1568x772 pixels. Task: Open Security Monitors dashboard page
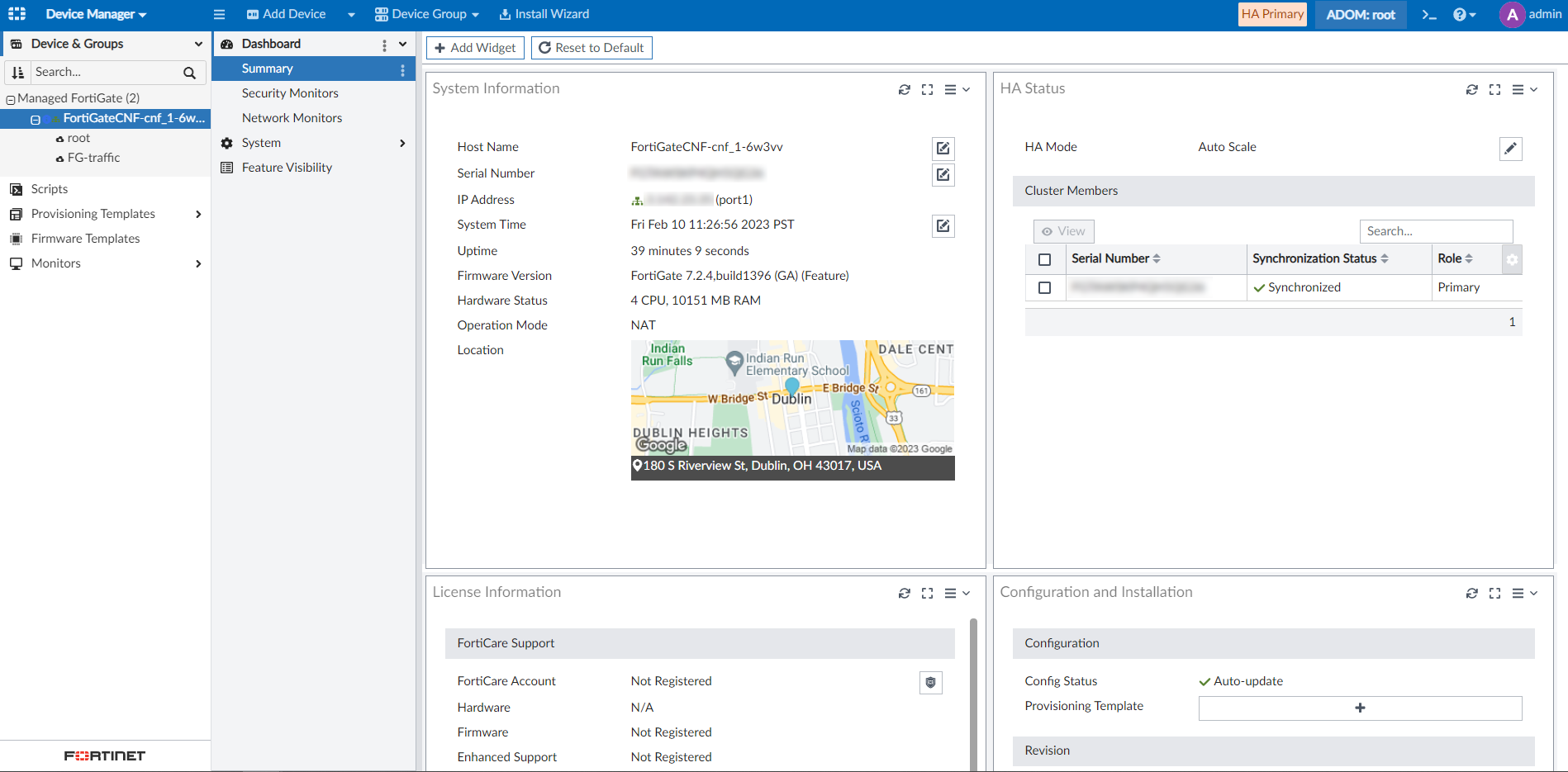click(290, 93)
